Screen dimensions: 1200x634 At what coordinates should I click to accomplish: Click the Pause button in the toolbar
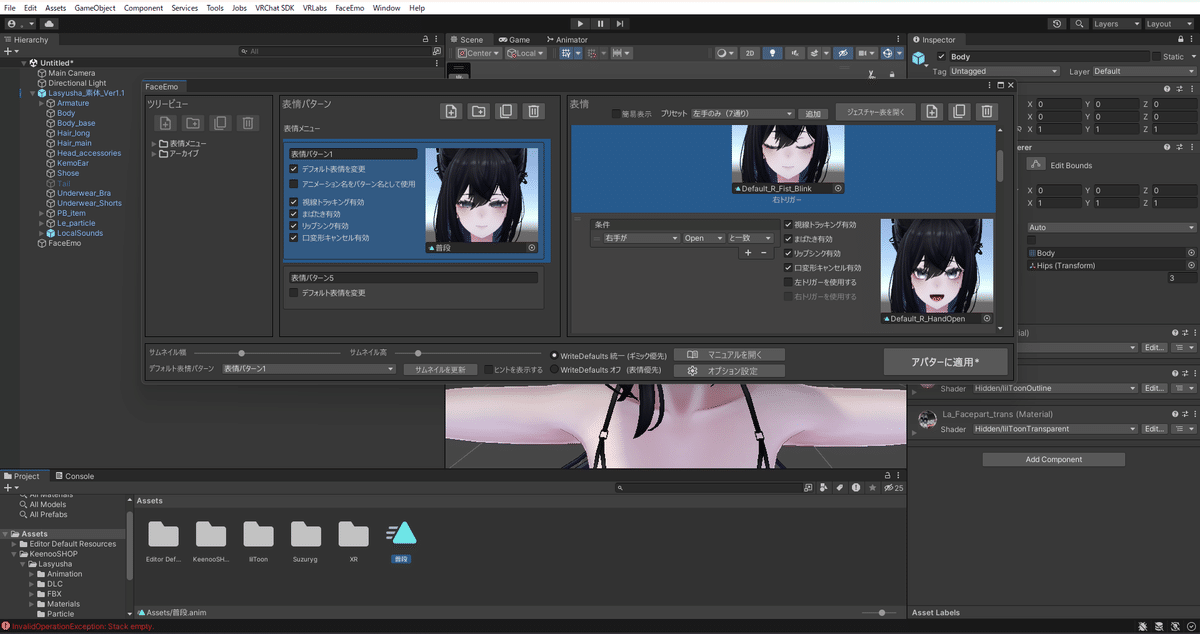600,23
